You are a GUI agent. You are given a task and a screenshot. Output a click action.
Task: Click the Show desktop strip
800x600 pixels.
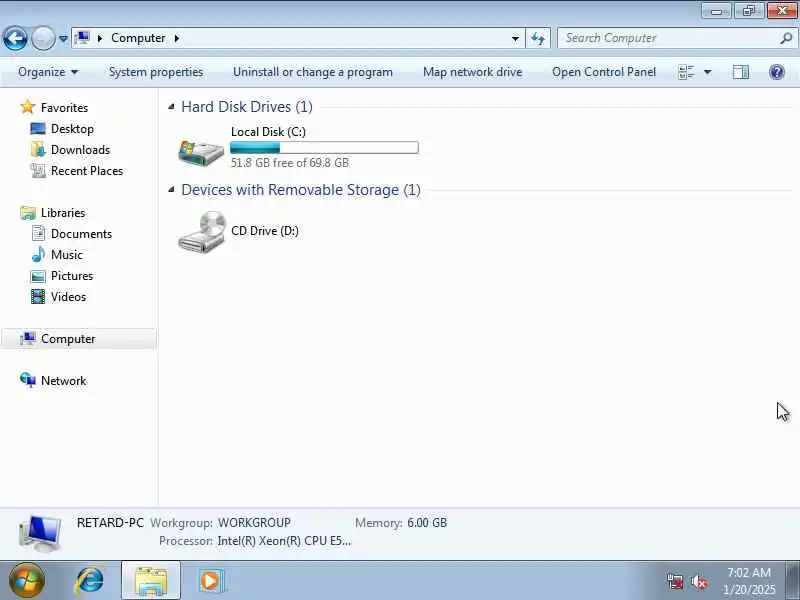point(793,581)
